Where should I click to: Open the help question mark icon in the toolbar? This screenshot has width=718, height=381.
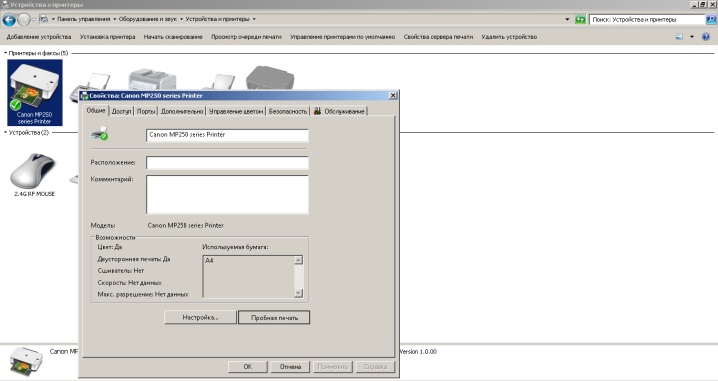coord(706,37)
